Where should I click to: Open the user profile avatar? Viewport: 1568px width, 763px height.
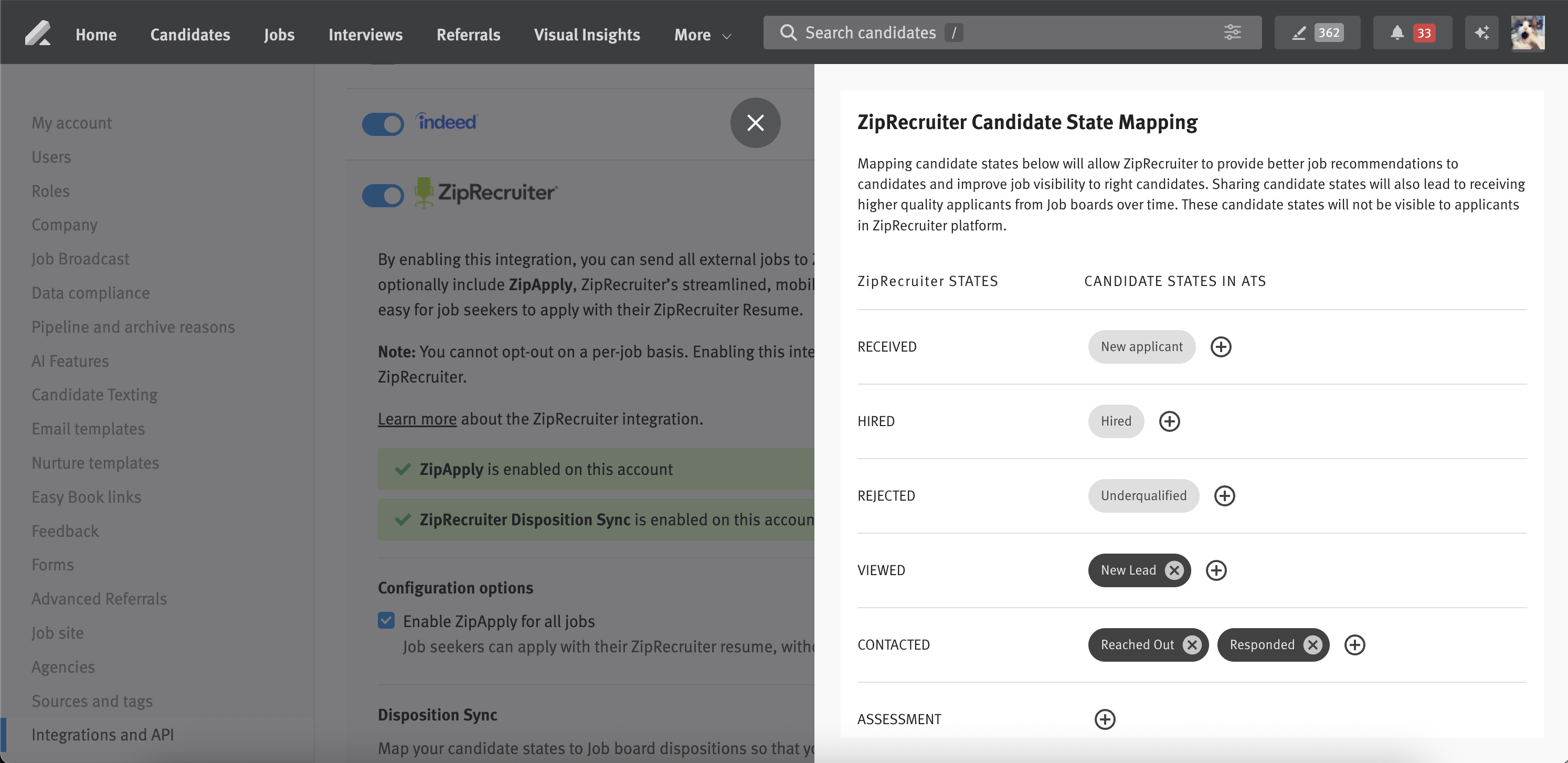point(1527,33)
